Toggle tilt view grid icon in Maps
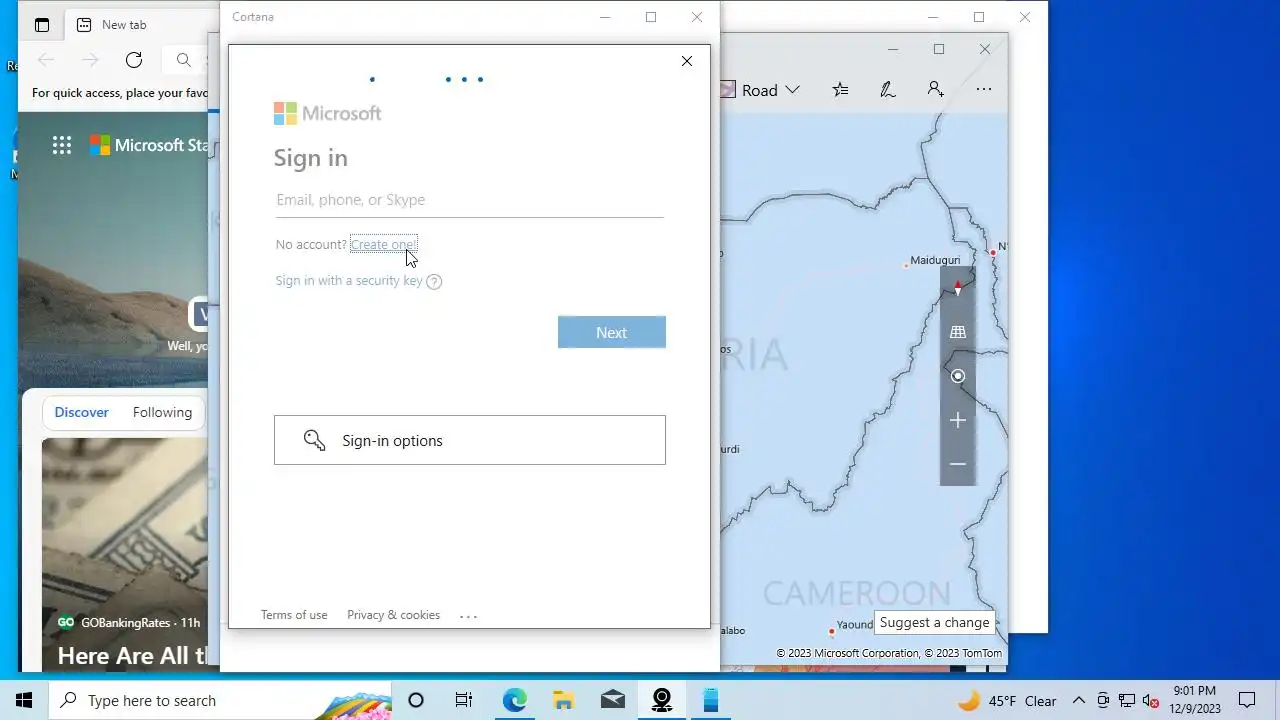This screenshot has height=720, width=1280. pyautogui.click(x=958, y=332)
